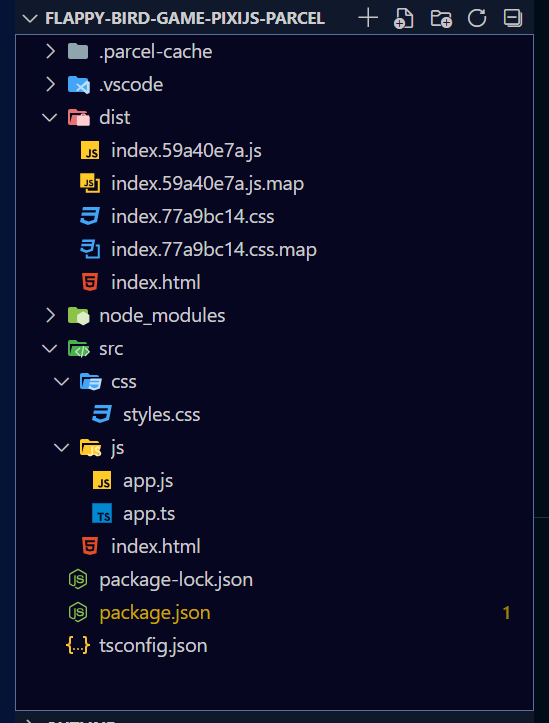Open index.59a40e7a.js file

pyautogui.click(x=186, y=151)
